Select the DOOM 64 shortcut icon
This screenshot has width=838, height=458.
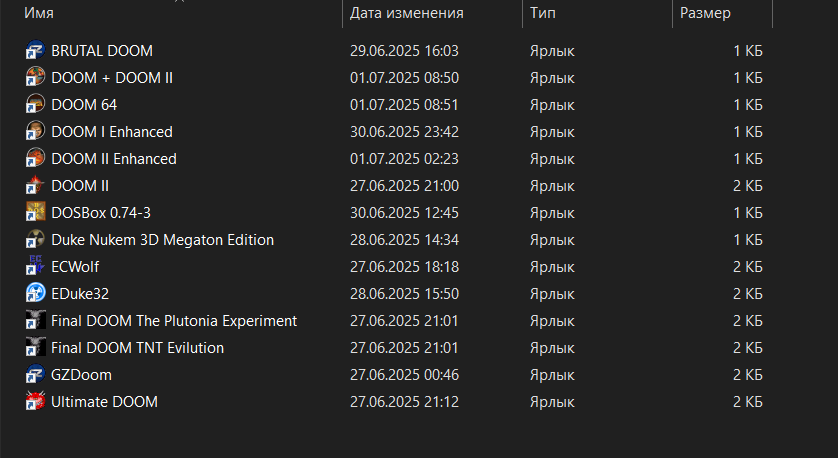[x=35, y=104]
